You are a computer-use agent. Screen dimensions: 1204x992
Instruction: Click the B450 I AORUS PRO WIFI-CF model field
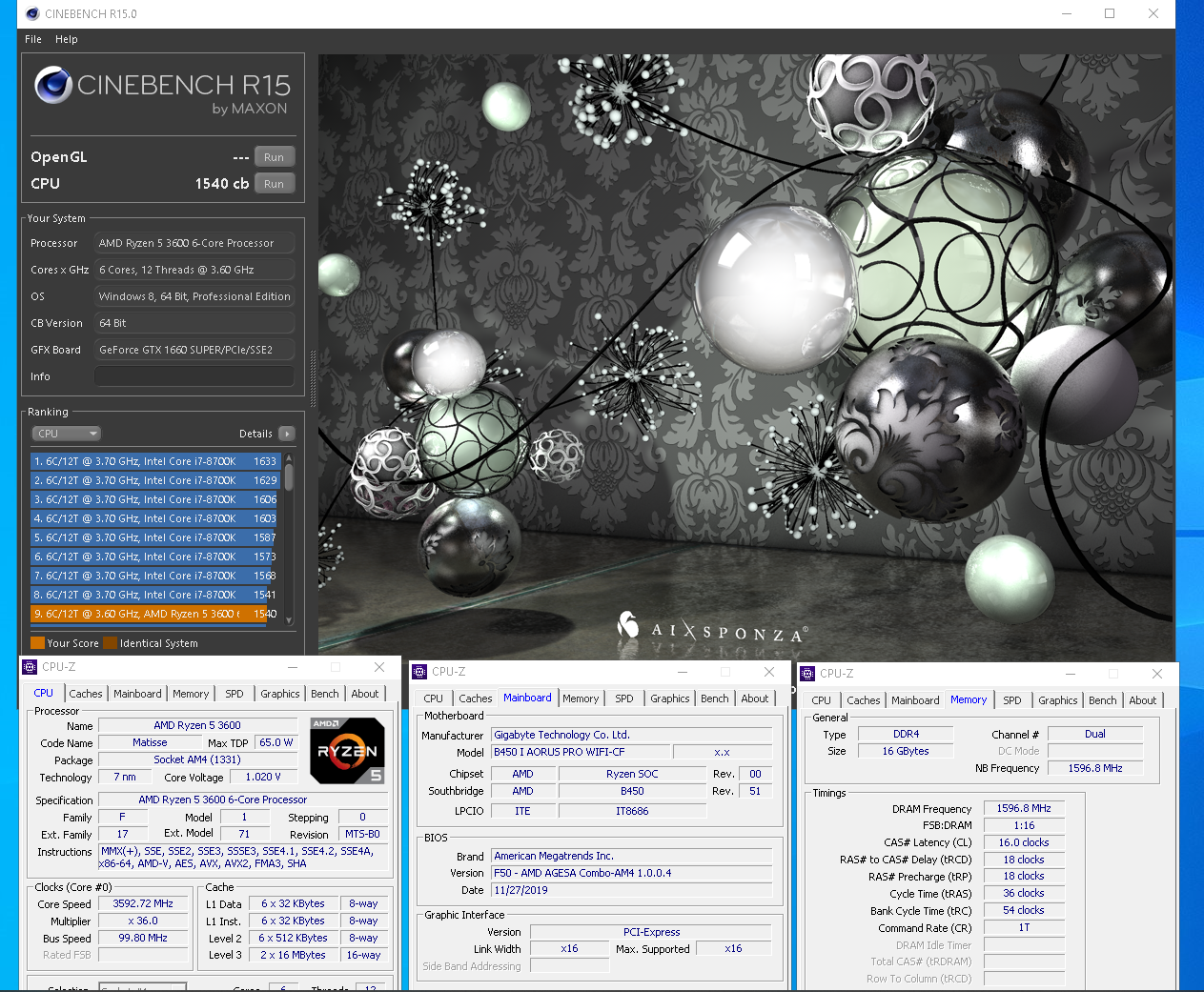pyautogui.click(x=581, y=752)
